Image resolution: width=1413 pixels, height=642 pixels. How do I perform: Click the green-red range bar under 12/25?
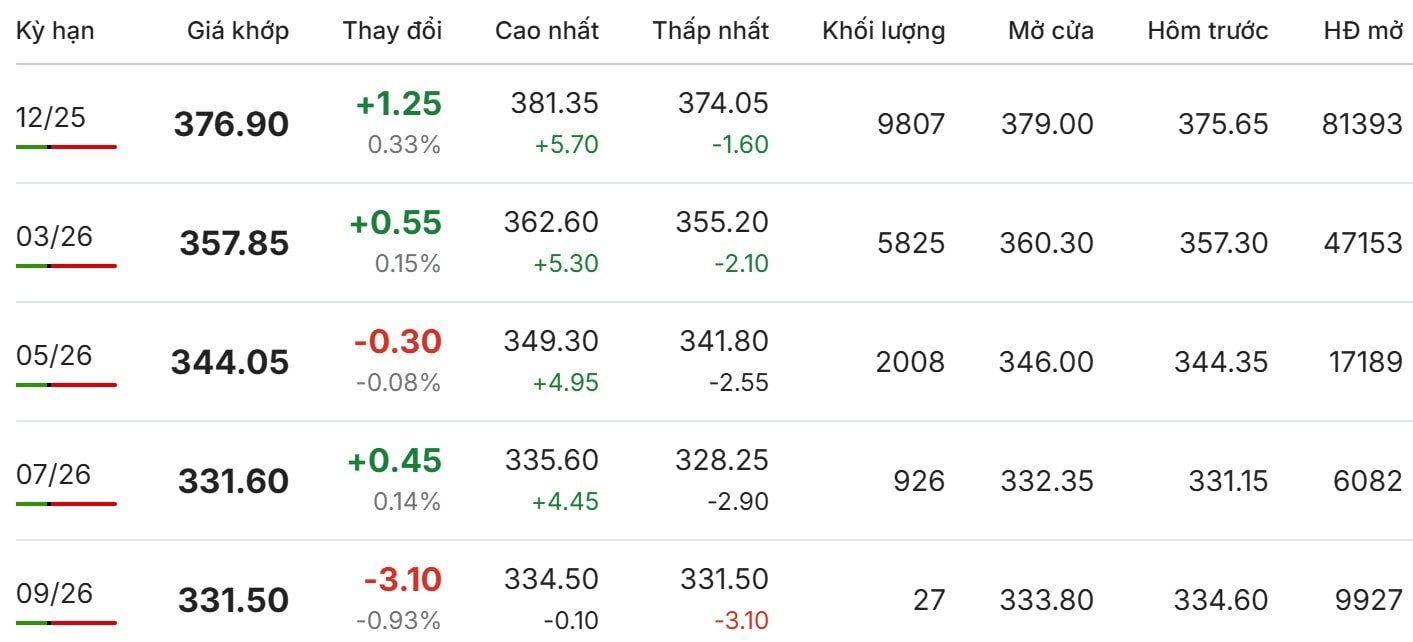pos(66,147)
